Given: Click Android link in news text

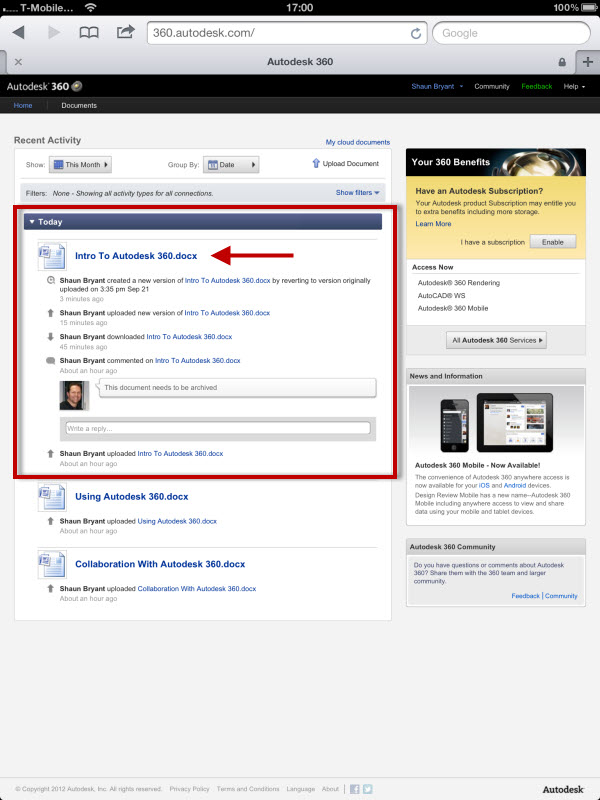Looking at the screenshot, I should point(515,485).
